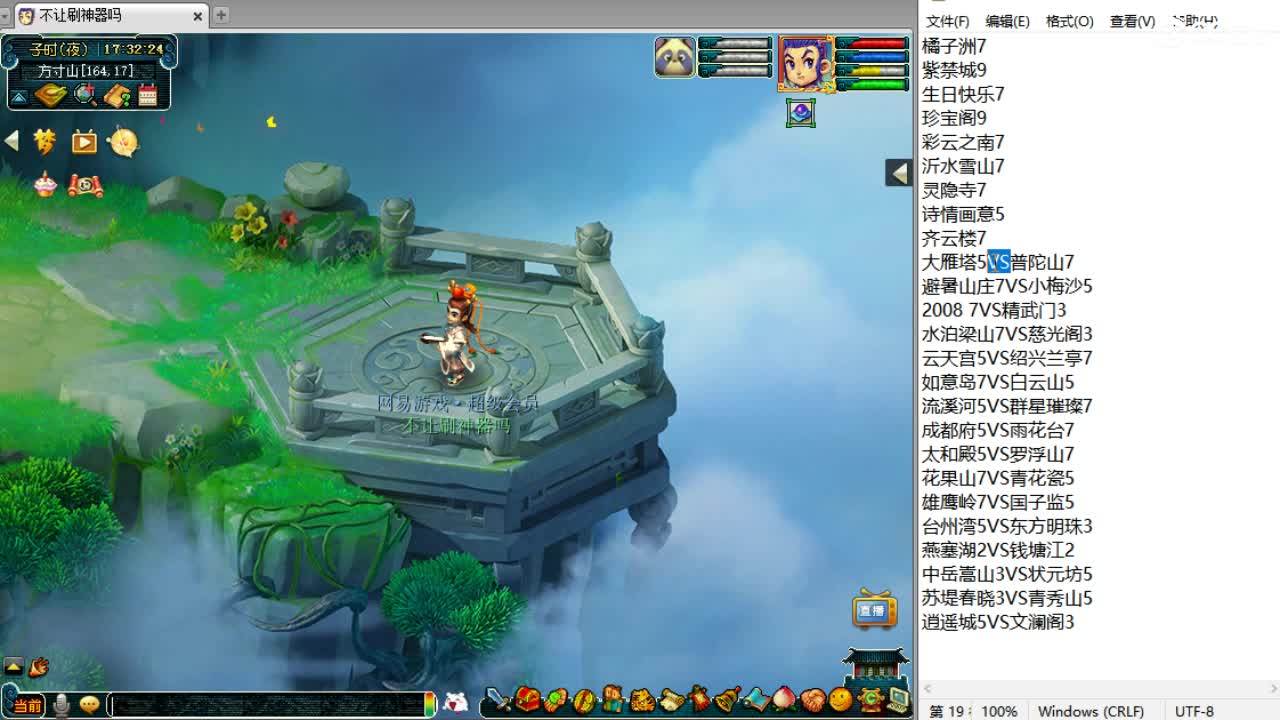1280x720 pixels.
Task: Click Windows (CRLF) in the status bar
Action: 1091,711
